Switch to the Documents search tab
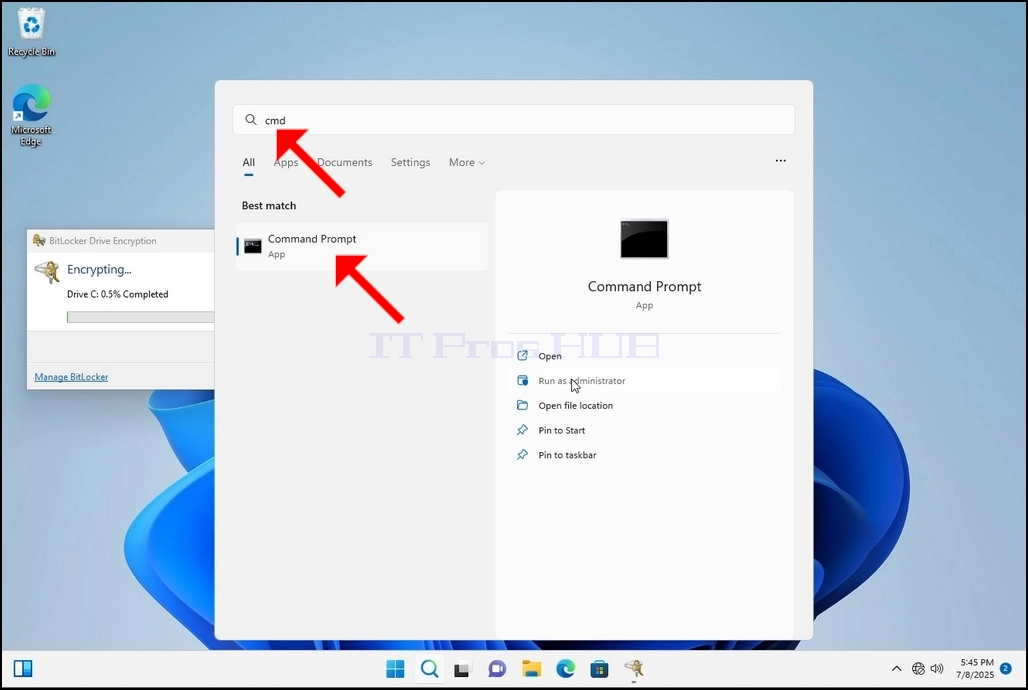 pyautogui.click(x=344, y=162)
